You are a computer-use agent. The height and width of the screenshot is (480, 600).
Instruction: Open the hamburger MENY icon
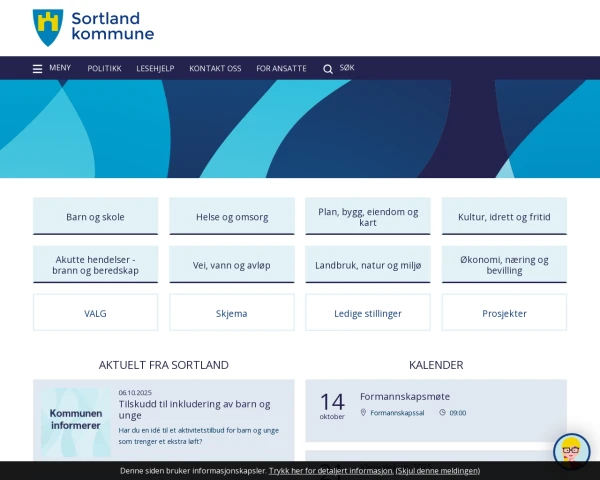pos(37,69)
